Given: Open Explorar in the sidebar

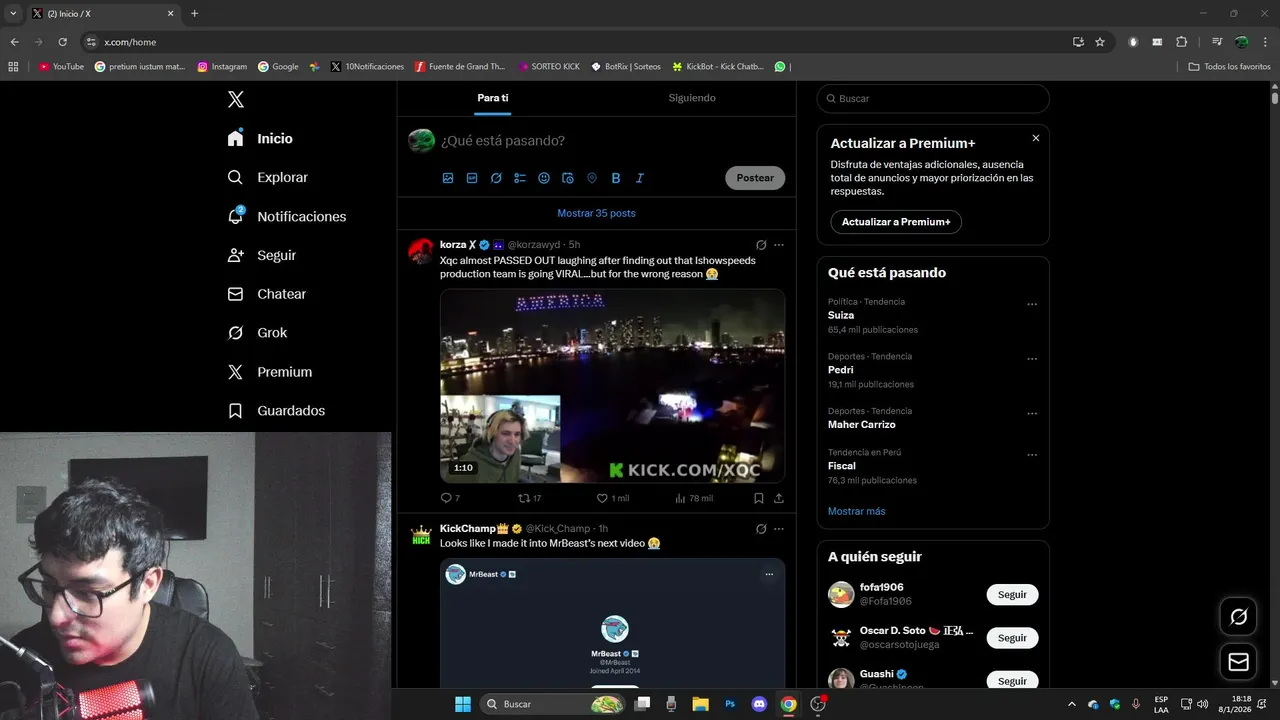Looking at the screenshot, I should pos(267,177).
